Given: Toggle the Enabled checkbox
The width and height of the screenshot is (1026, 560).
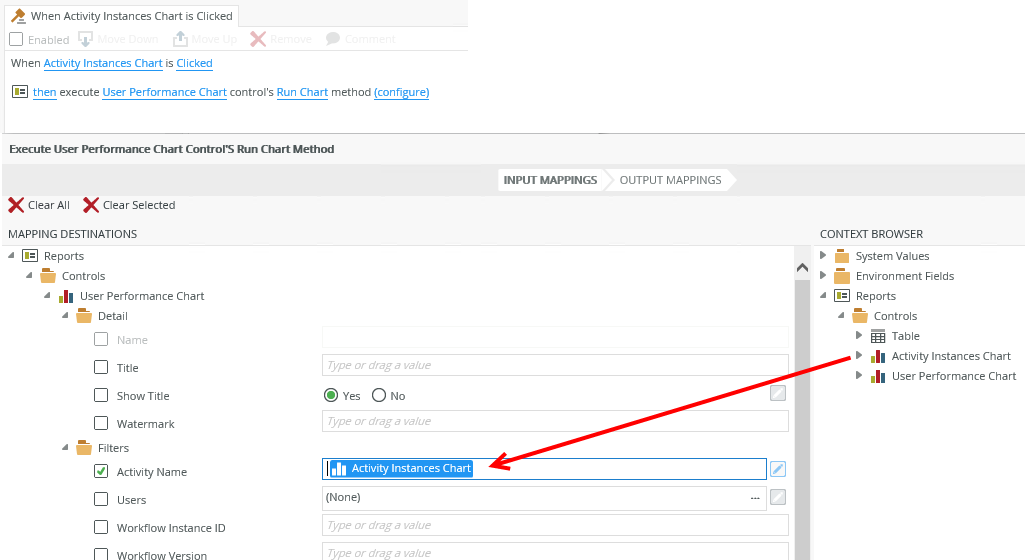Looking at the screenshot, I should (16, 39).
